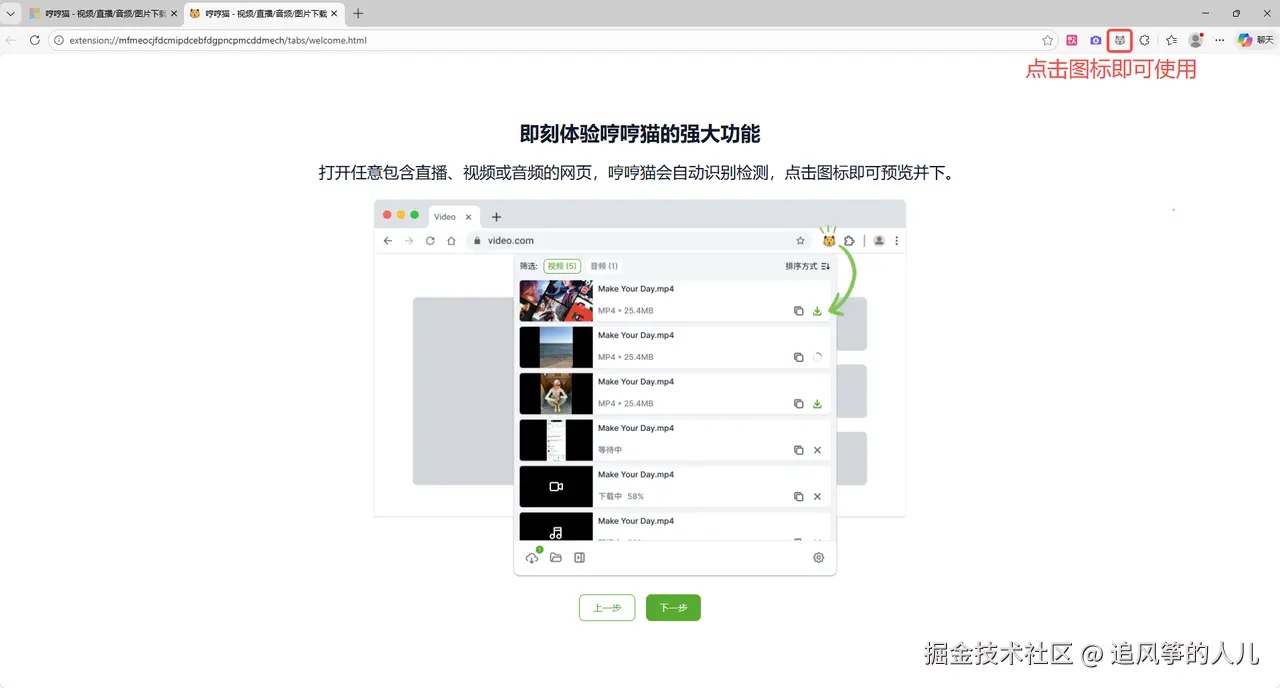This screenshot has width=1280, height=688.
Task: Click the beach video thumbnail in demo
Action: pos(556,347)
